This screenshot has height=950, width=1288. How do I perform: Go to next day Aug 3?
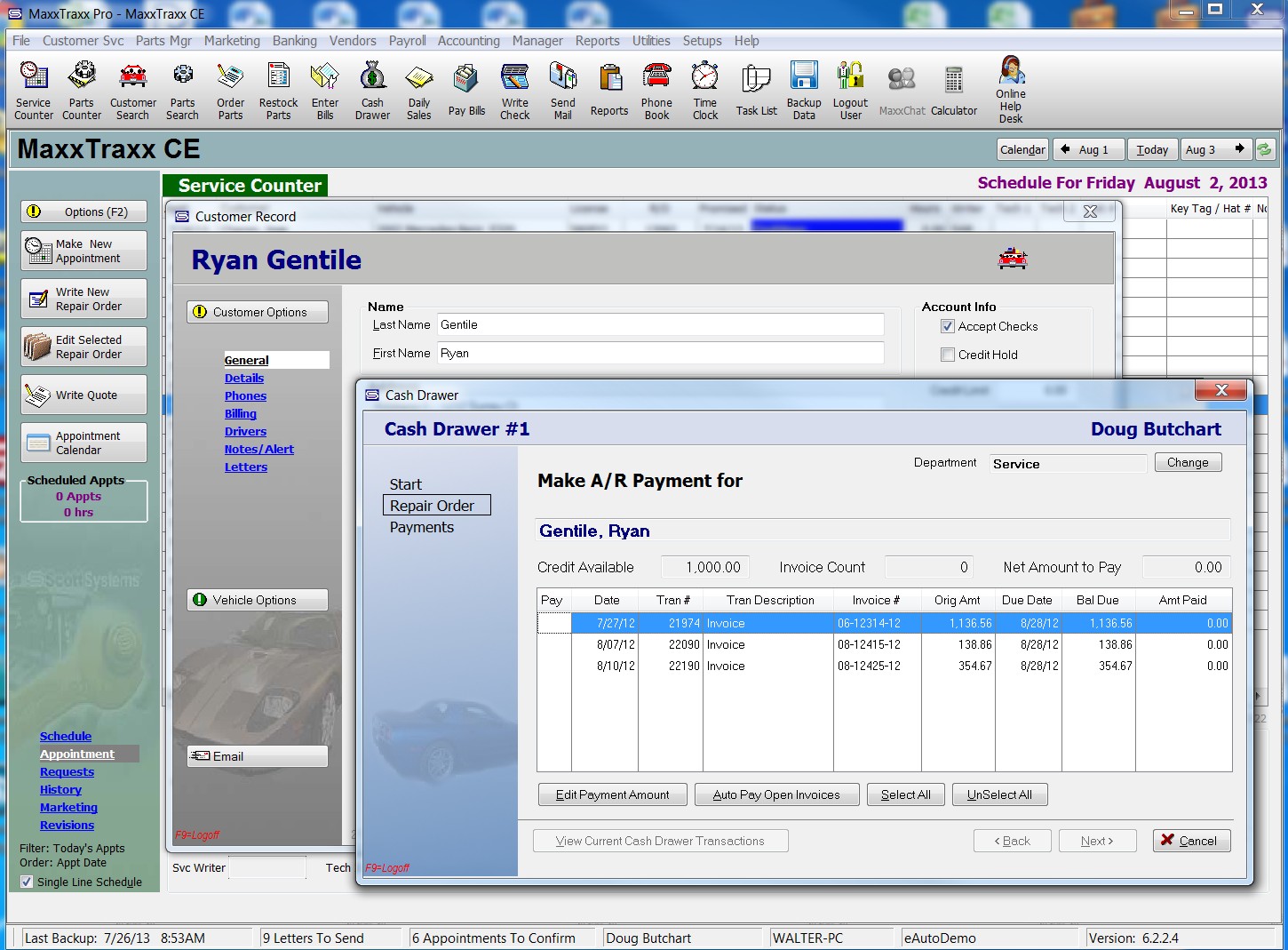1216,149
